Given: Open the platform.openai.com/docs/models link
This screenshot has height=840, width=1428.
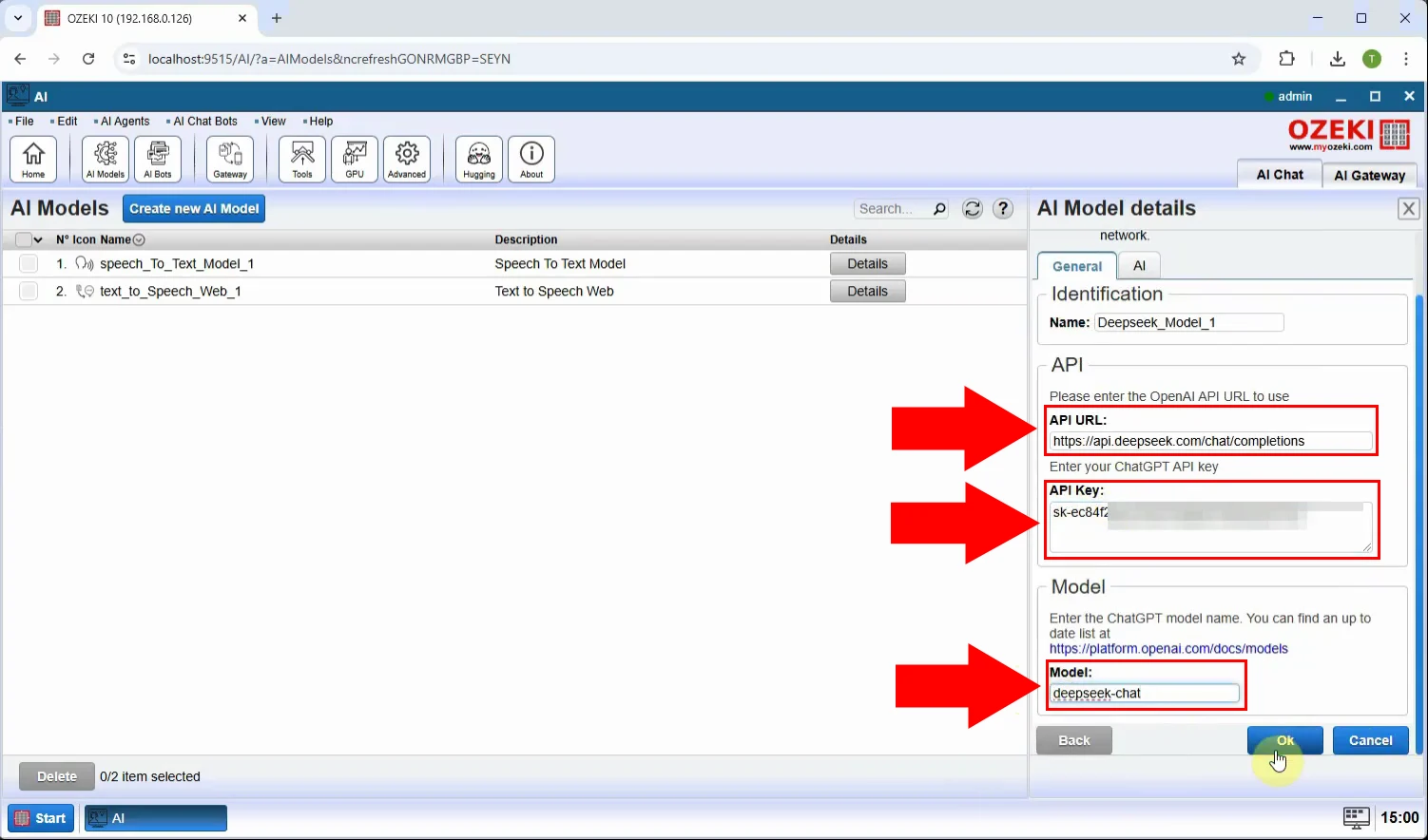Looking at the screenshot, I should [1168, 649].
